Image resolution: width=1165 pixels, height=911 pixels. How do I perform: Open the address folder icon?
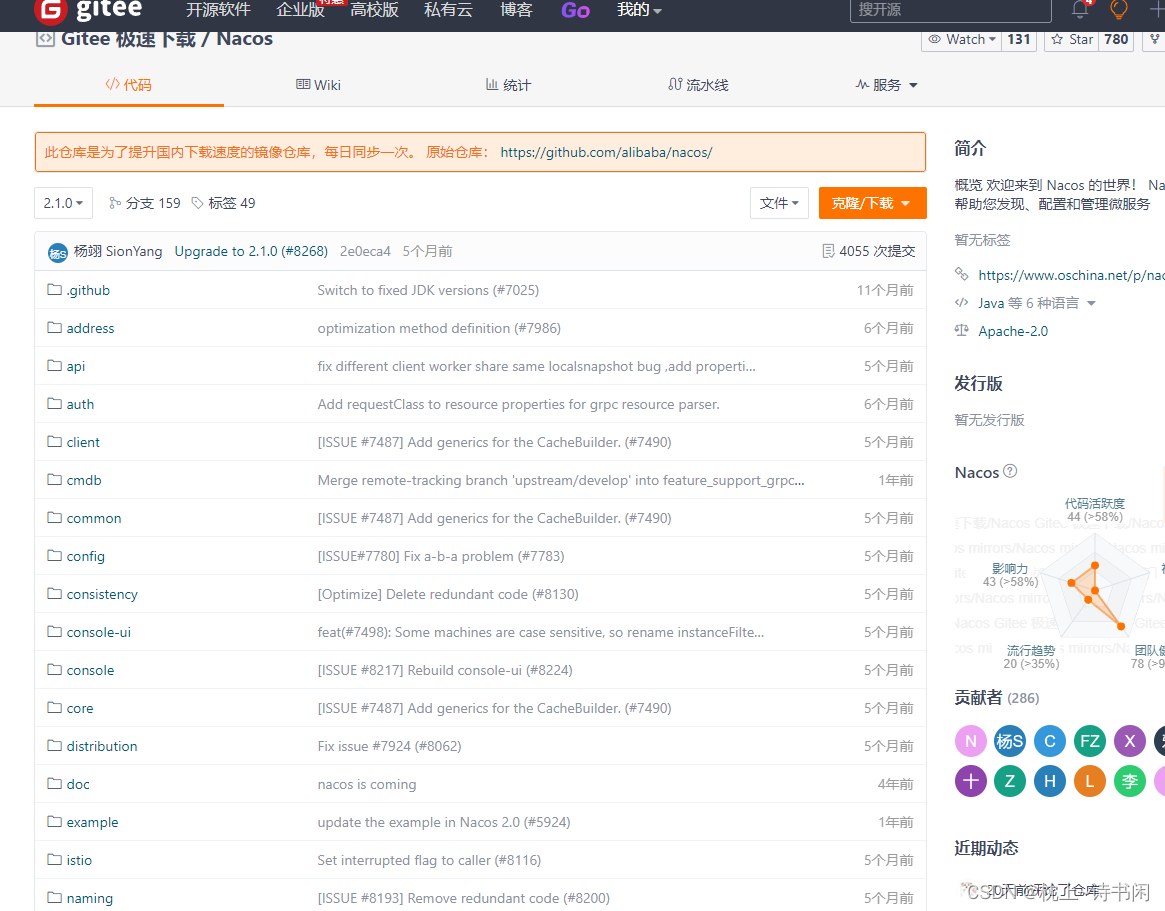click(x=54, y=327)
